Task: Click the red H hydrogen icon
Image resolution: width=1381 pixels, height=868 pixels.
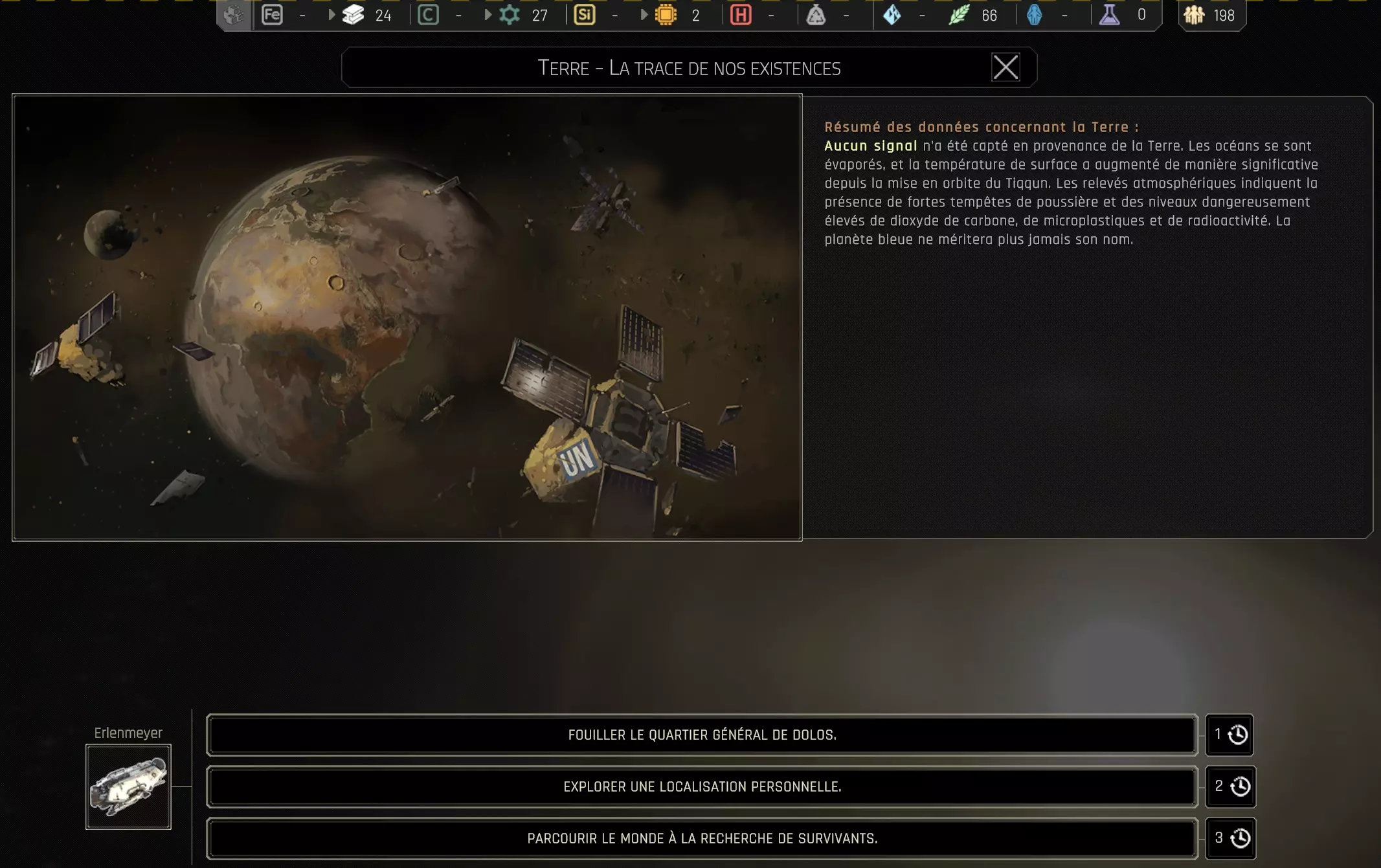Action: click(741, 14)
